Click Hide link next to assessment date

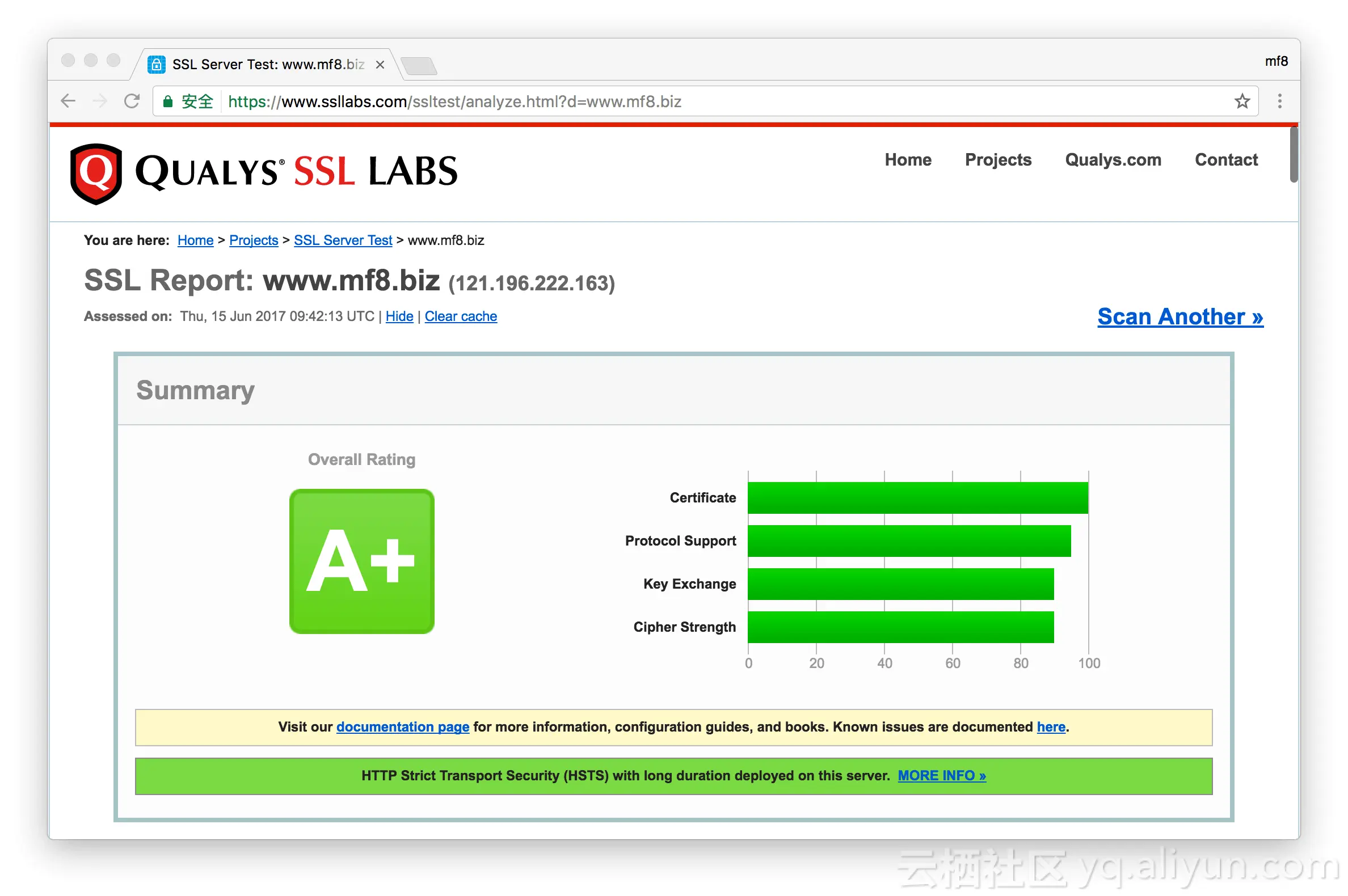pos(399,316)
